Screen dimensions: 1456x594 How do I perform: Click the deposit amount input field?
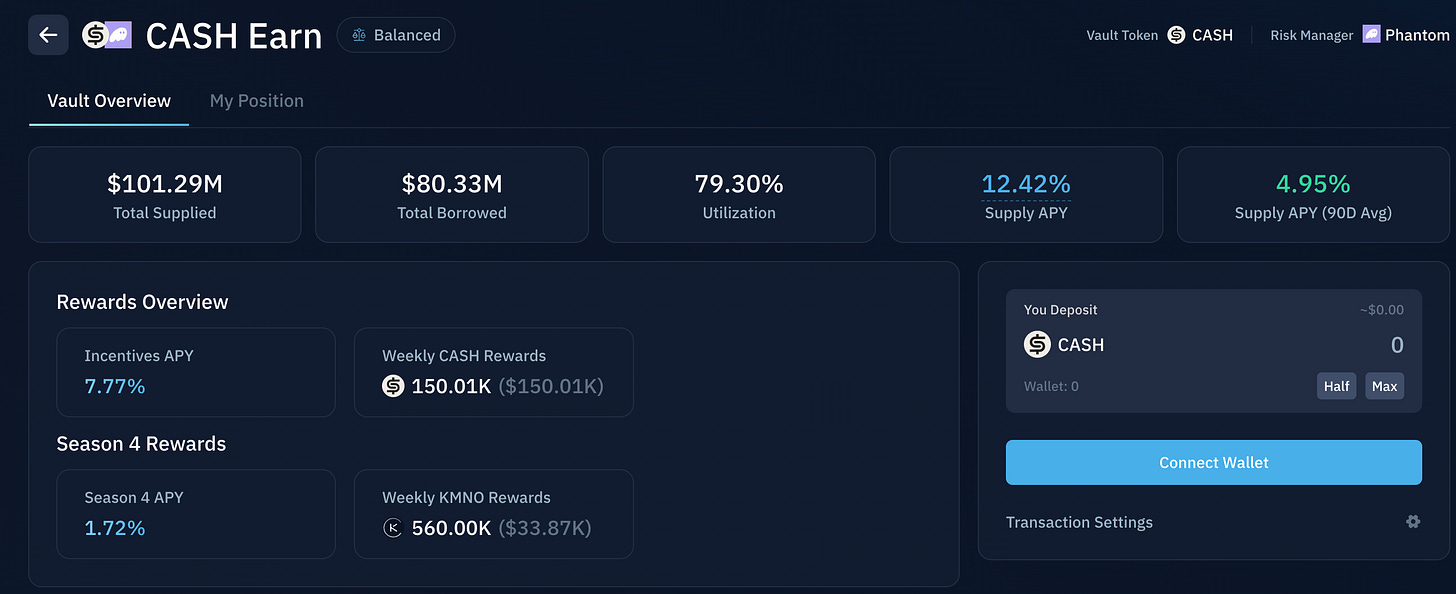1397,345
